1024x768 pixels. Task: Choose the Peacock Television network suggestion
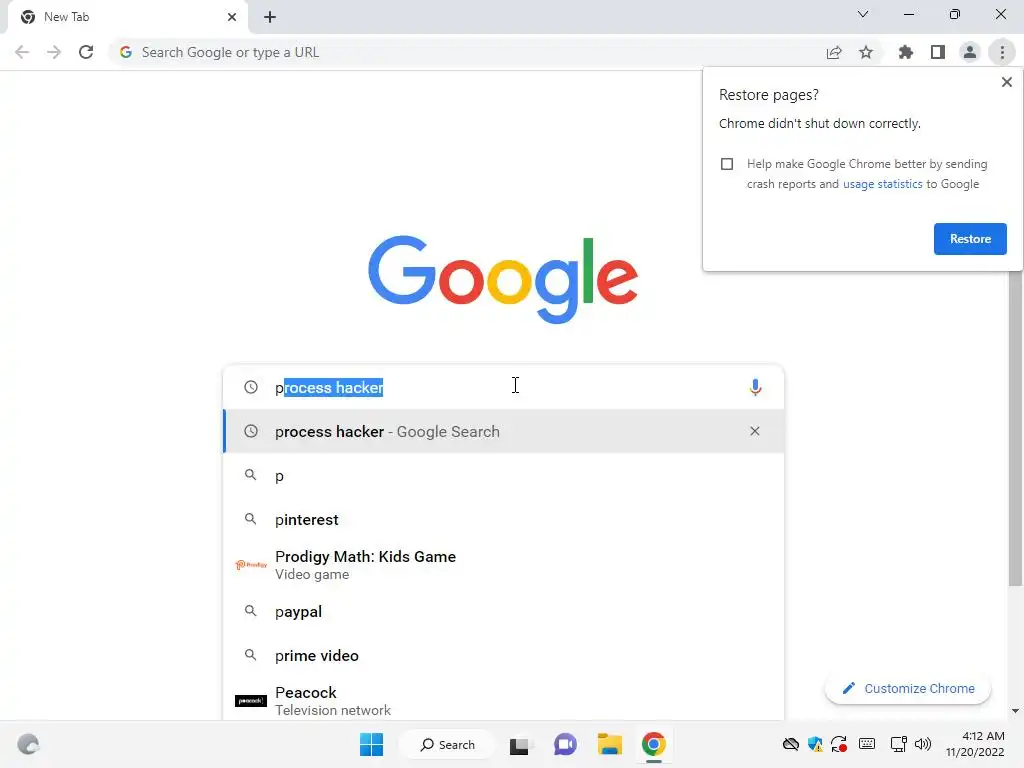tap(504, 700)
